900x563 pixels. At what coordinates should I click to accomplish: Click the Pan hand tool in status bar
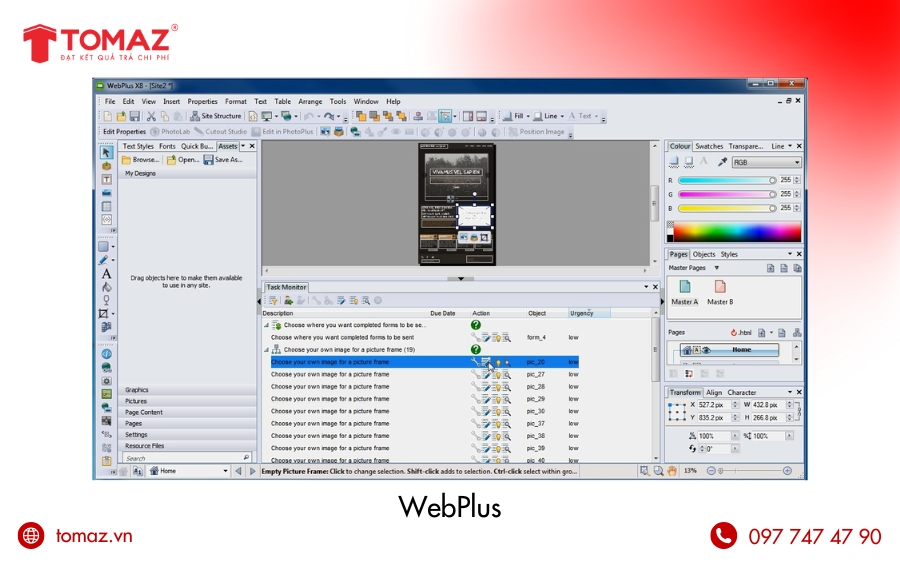click(x=673, y=470)
